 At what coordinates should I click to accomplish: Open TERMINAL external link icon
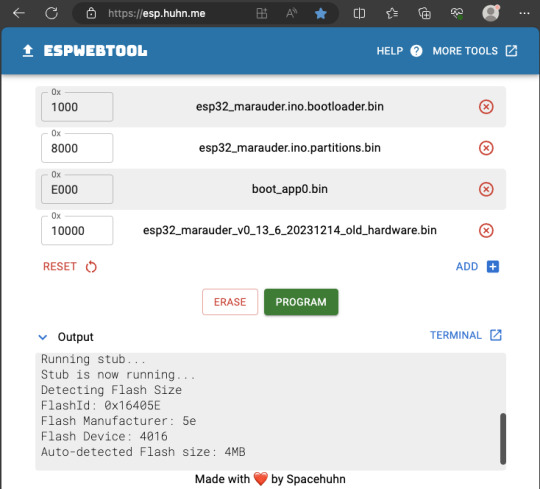coord(496,335)
